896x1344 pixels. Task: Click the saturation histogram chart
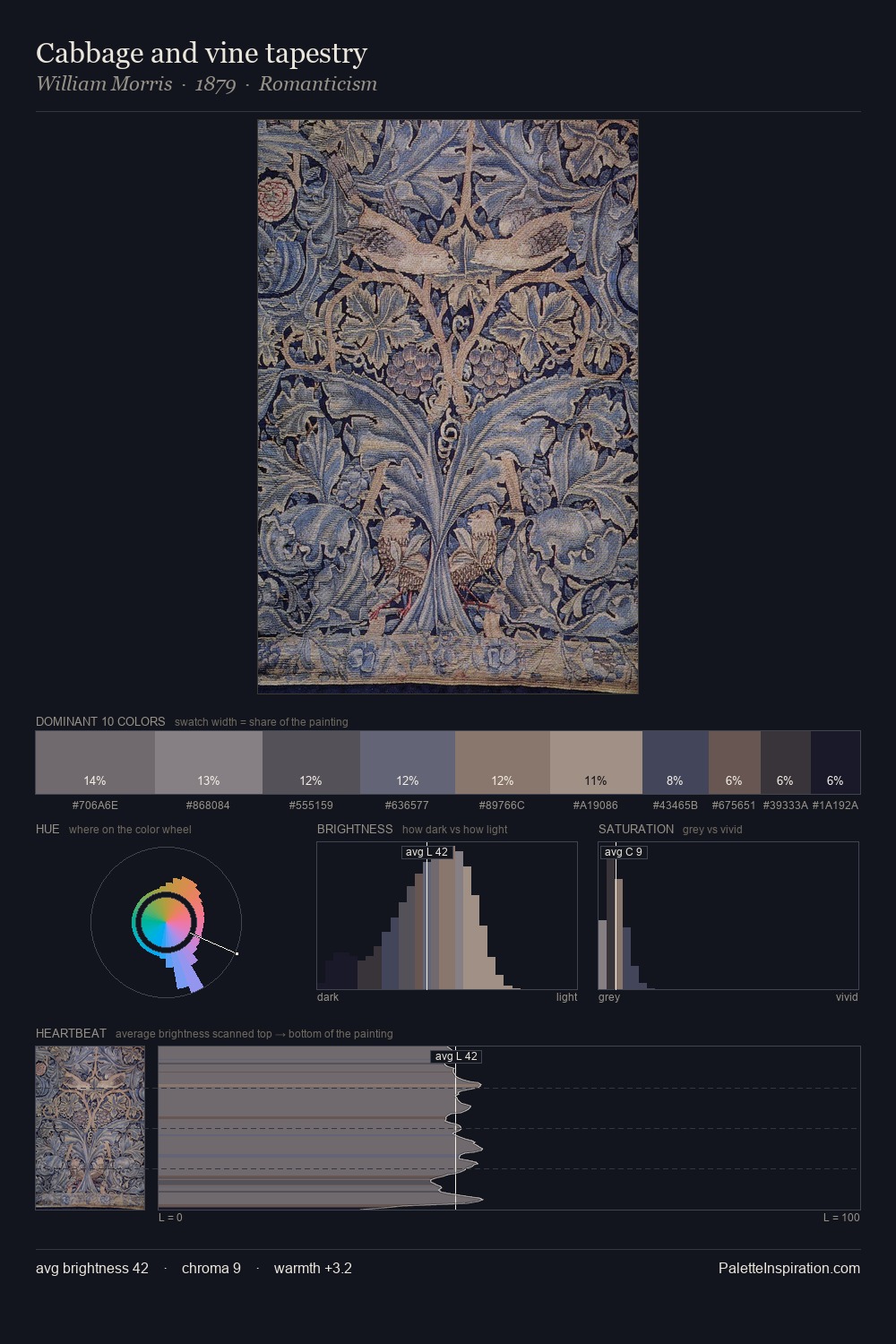point(728,916)
